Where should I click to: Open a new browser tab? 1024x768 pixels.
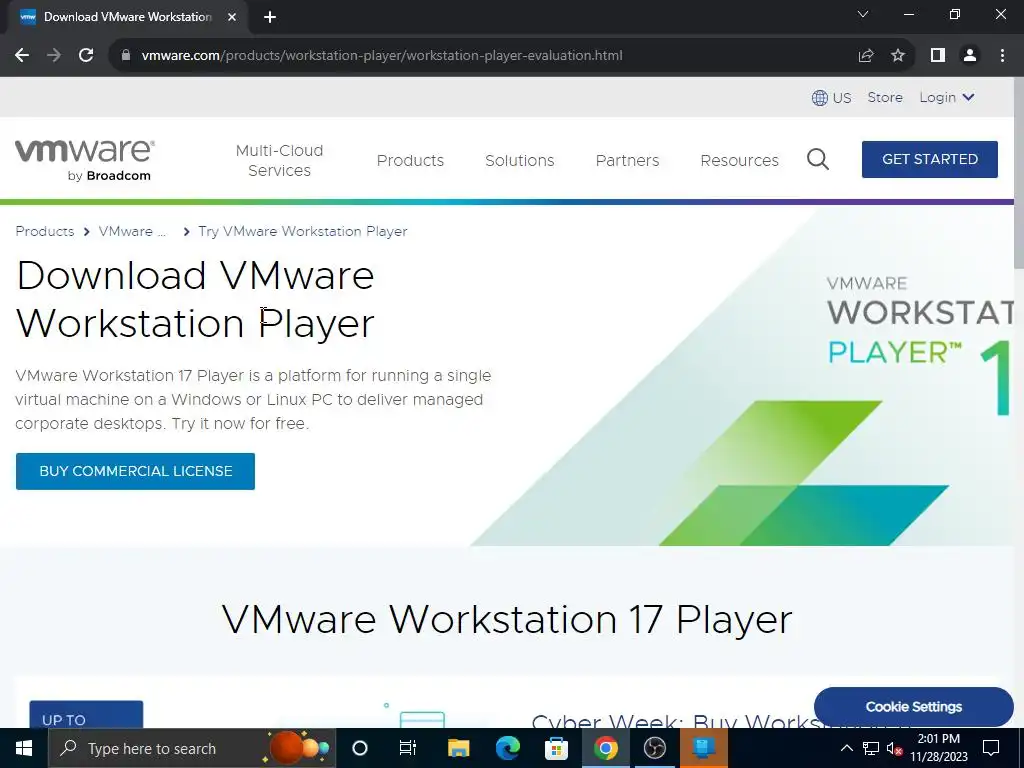click(270, 17)
